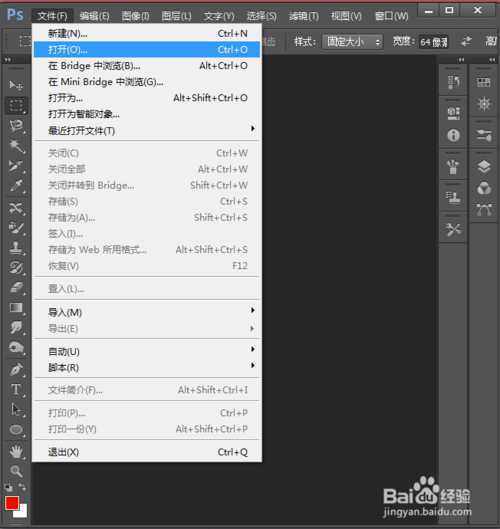Choose 打开为智能对象...

pyautogui.click(x=146, y=114)
